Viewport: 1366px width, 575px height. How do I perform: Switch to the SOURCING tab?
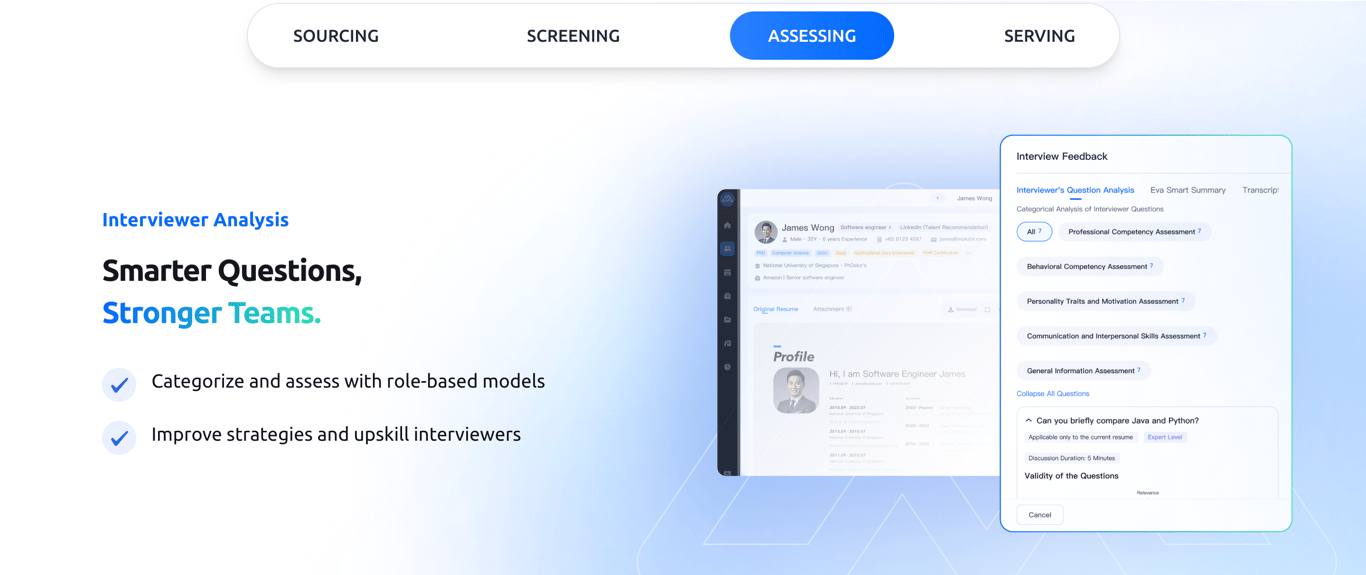click(336, 36)
